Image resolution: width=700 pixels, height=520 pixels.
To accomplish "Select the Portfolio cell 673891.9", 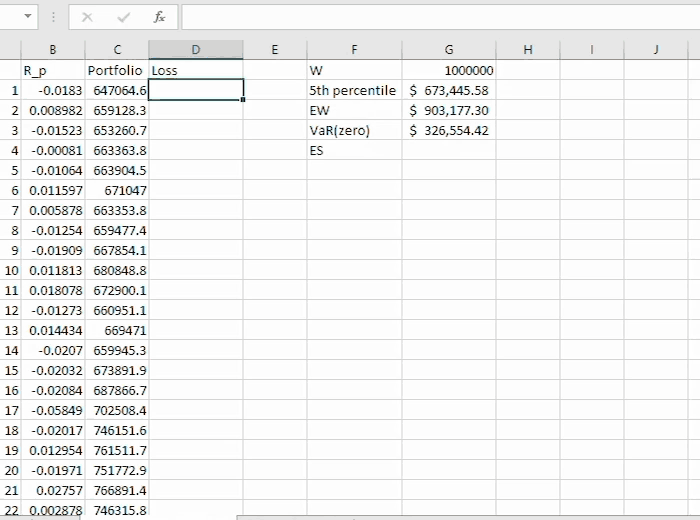I will point(117,370).
